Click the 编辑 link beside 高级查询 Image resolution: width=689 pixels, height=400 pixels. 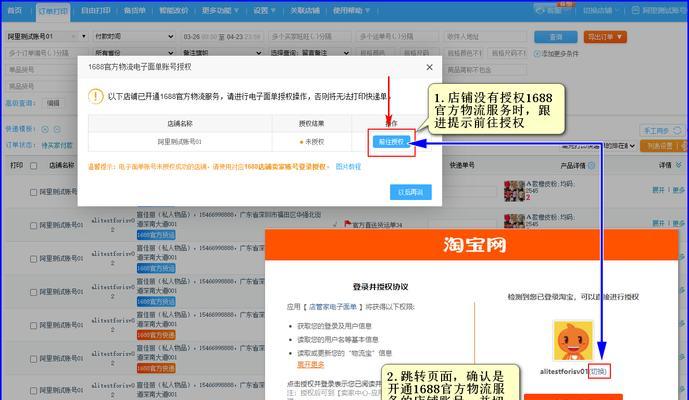click(x=53, y=103)
